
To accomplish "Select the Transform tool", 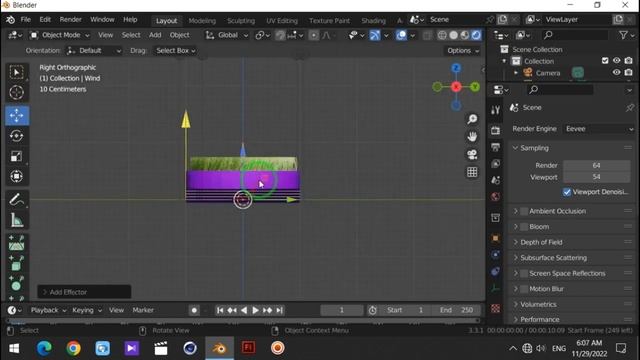I will [x=17, y=176].
